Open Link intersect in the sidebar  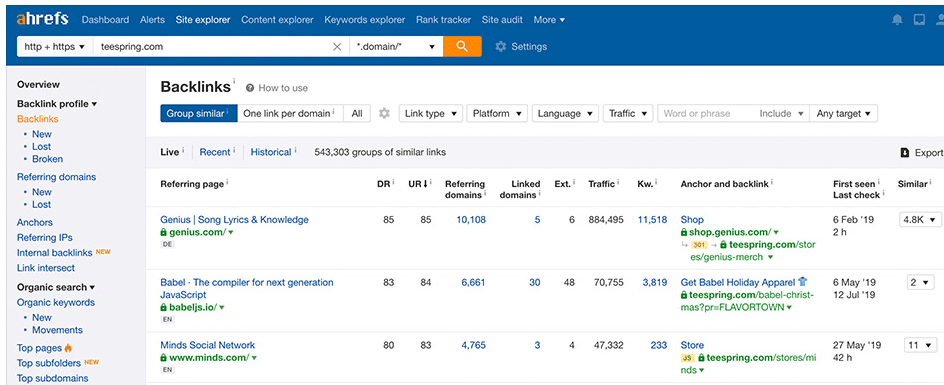[x=46, y=268]
